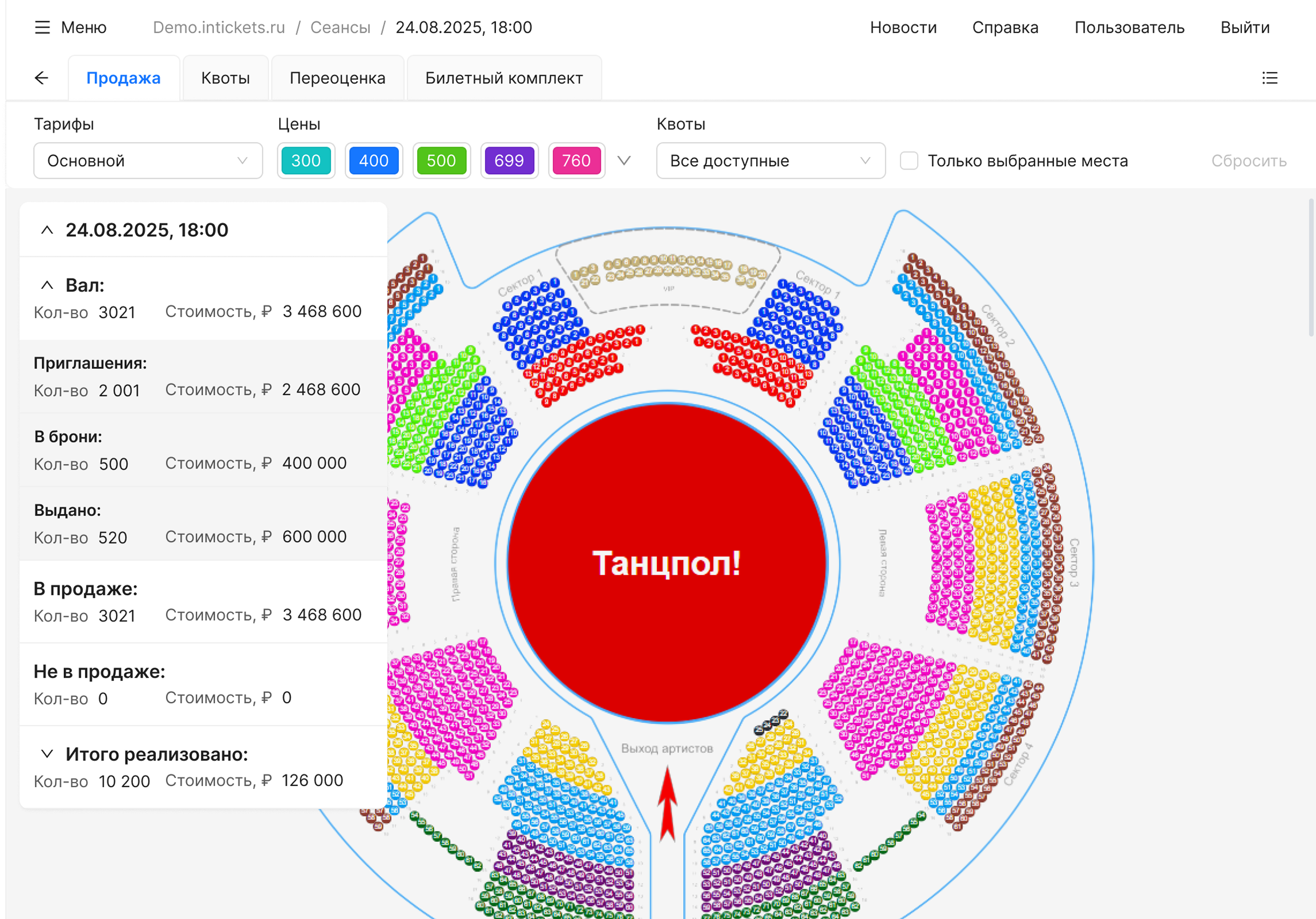Collapse the 24.08.2025, 18:00 session panel

(47, 230)
